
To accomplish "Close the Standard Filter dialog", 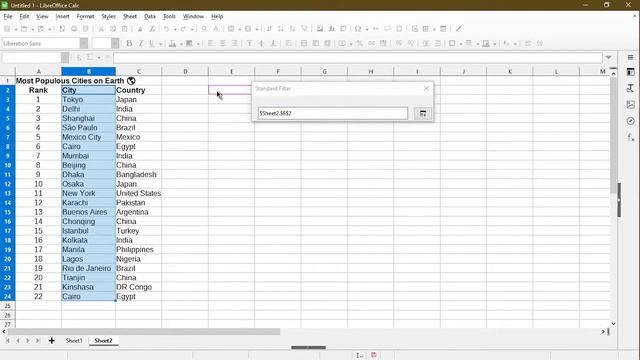I will pyautogui.click(x=426, y=88).
